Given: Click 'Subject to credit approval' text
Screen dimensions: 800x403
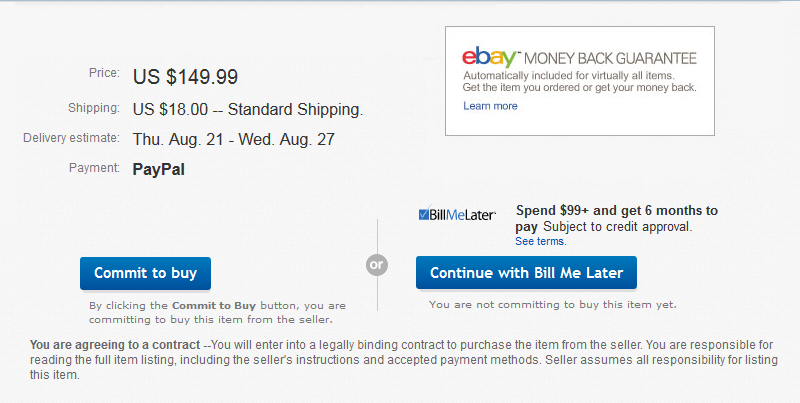Looking at the screenshot, I should pos(617,226).
